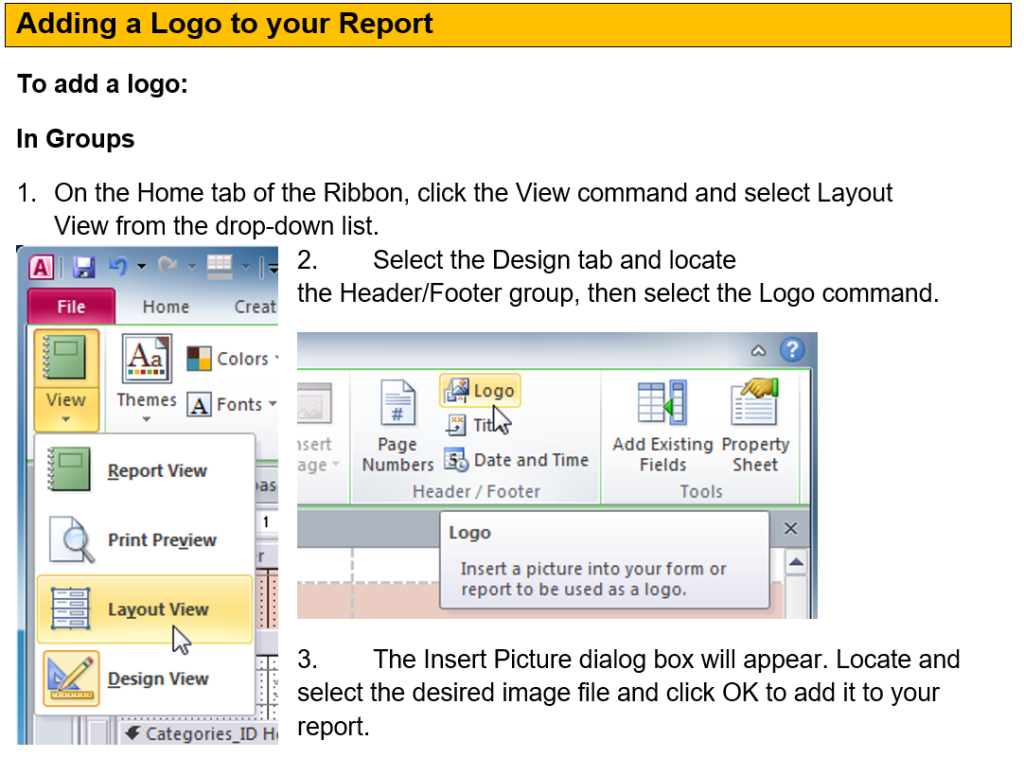1024x758 pixels.
Task: Click the Access application icon
Action: tap(42, 267)
